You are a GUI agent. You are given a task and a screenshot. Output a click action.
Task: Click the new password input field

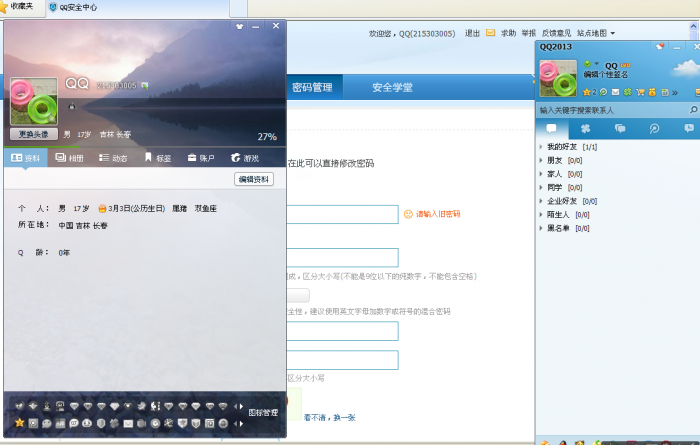(342, 258)
